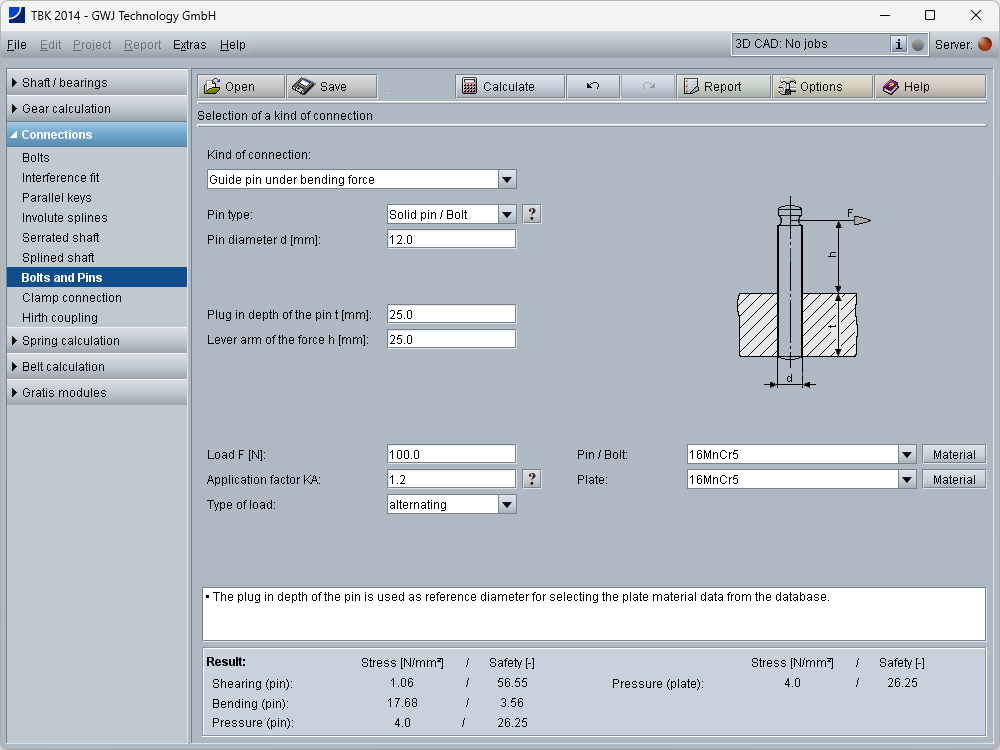Click the Help book button

pyautogui.click(x=929, y=87)
